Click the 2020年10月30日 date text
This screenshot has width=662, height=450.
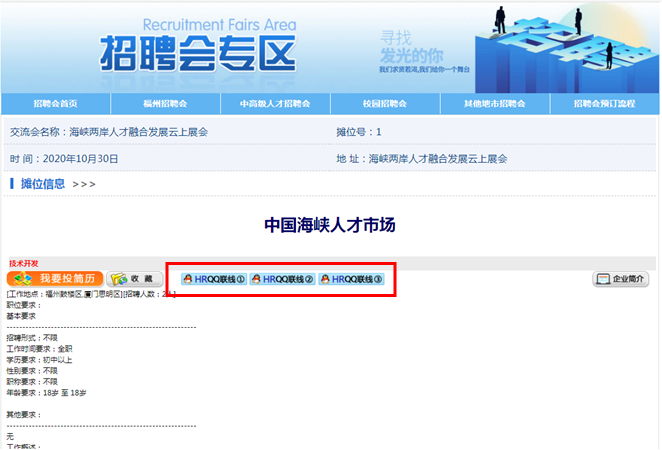pyautogui.click(x=81, y=159)
